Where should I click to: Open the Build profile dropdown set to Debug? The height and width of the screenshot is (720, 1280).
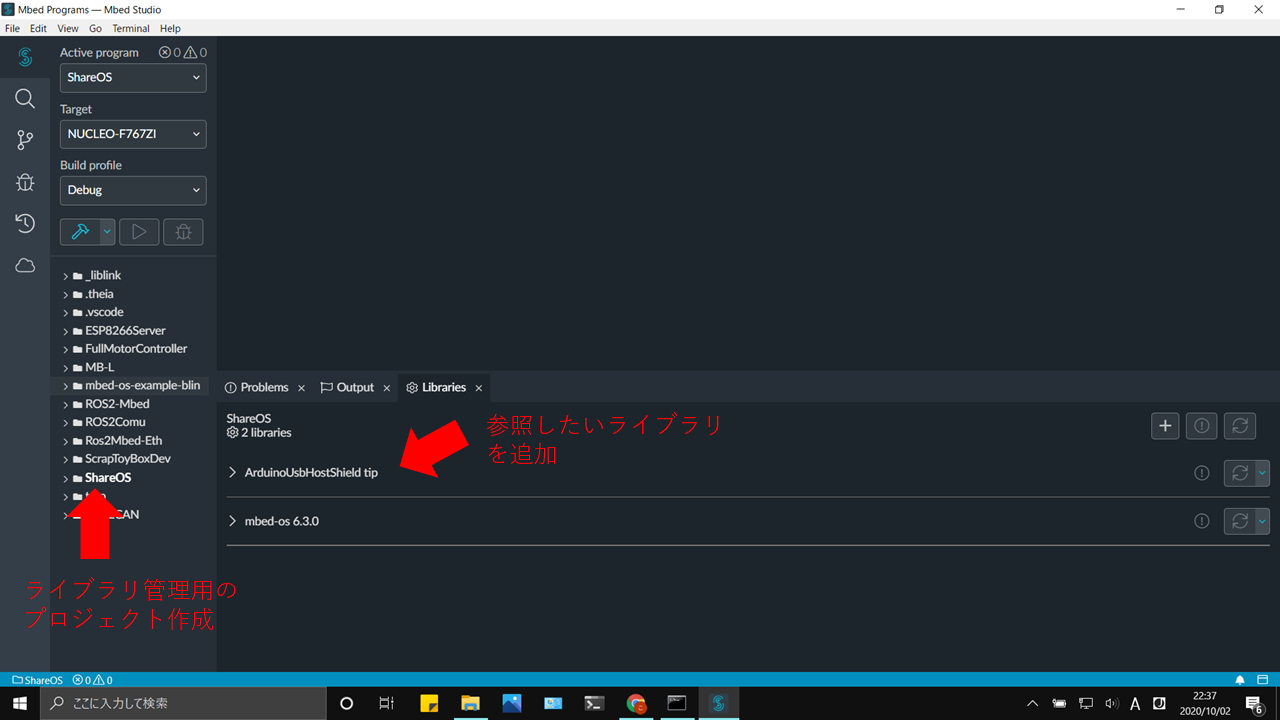(133, 190)
